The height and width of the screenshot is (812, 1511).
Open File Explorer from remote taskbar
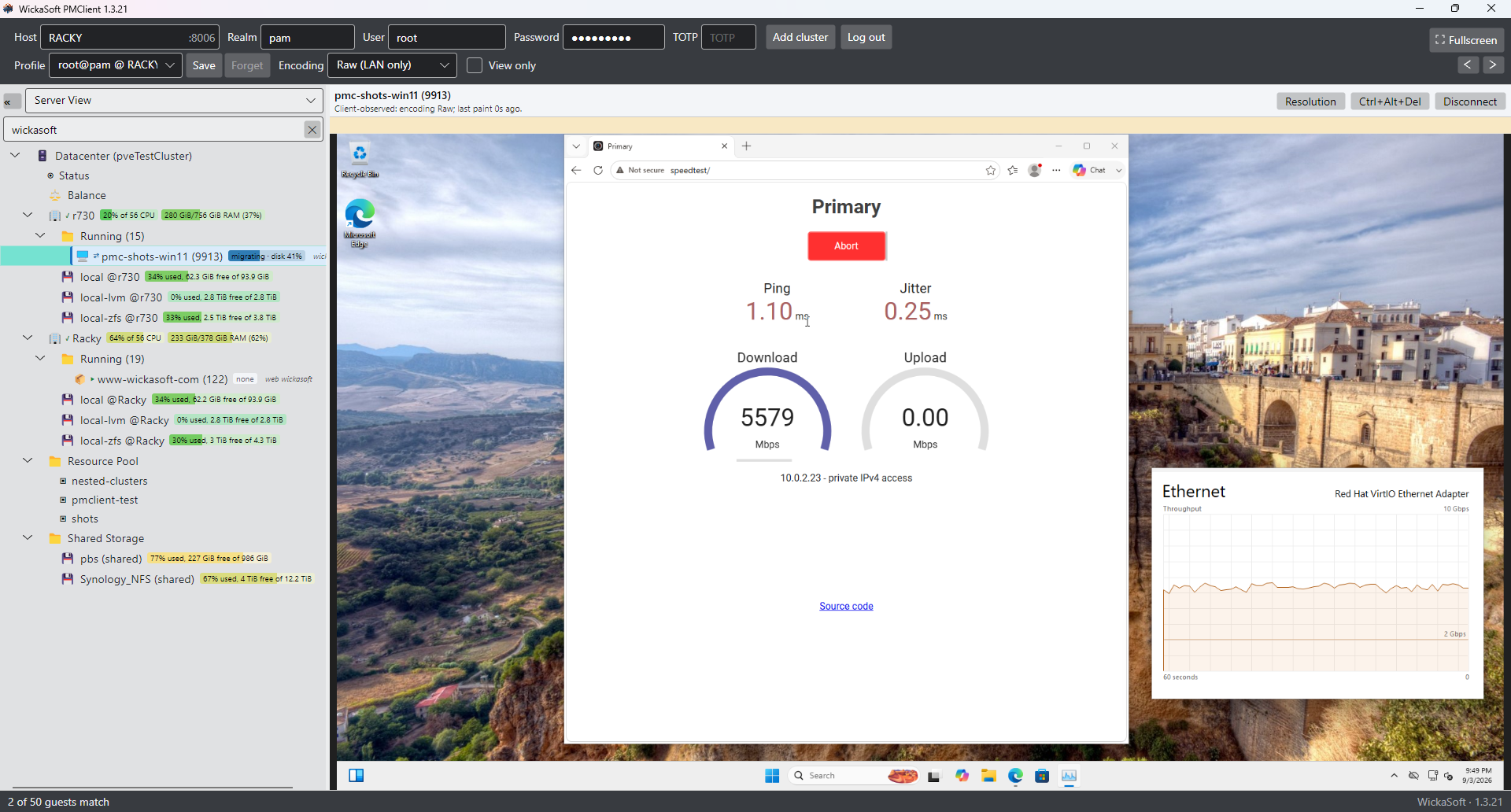tap(988, 776)
